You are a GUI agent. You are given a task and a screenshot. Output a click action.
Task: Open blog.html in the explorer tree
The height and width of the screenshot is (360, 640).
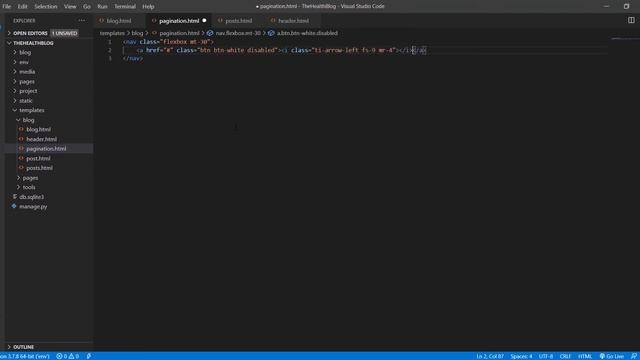39,129
